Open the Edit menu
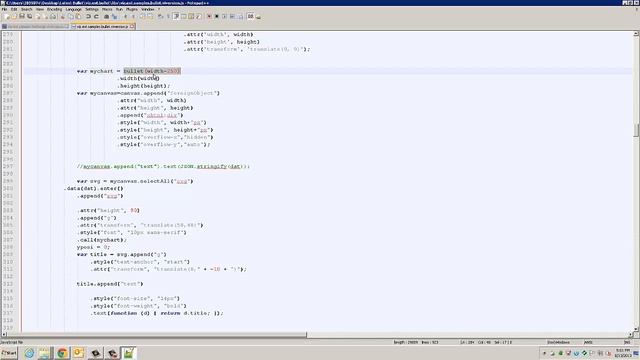 14,9
